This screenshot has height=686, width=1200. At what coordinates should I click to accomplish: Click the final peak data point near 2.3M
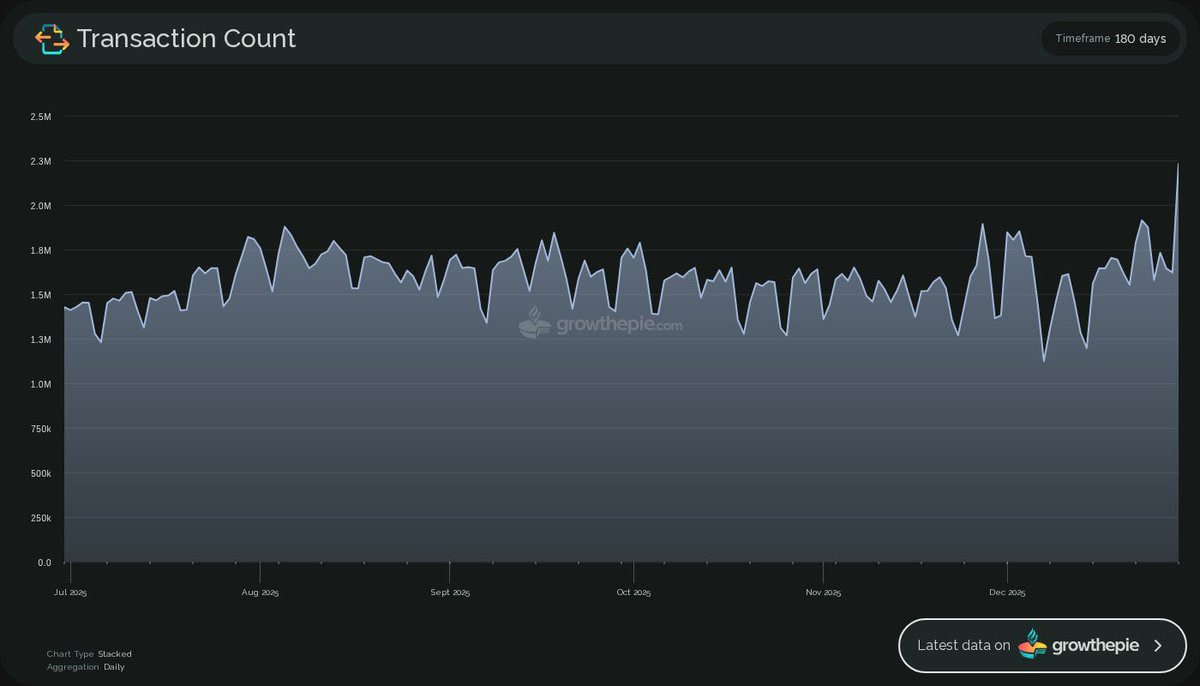point(1178,164)
